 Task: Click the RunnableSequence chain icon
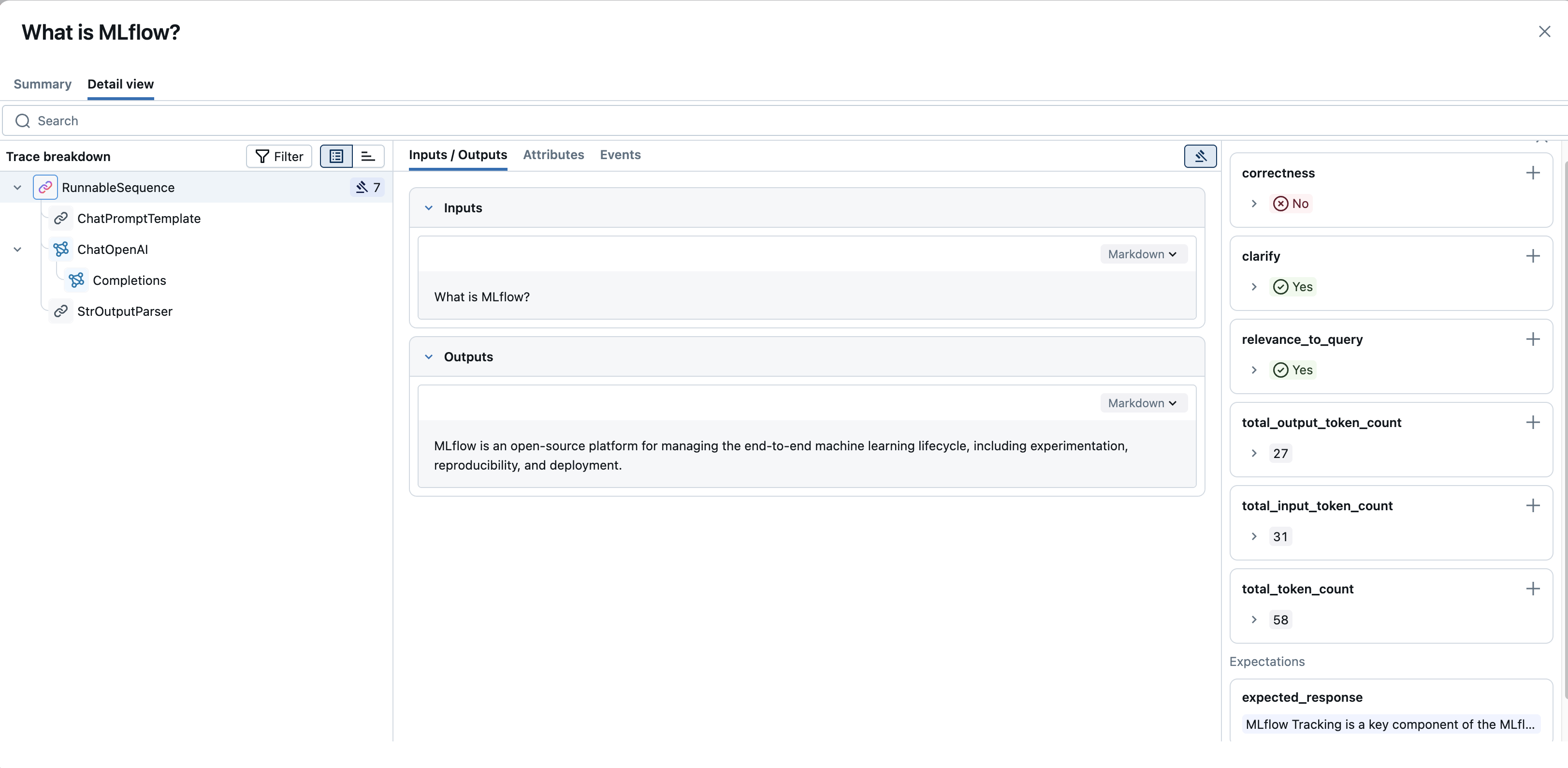click(45, 187)
